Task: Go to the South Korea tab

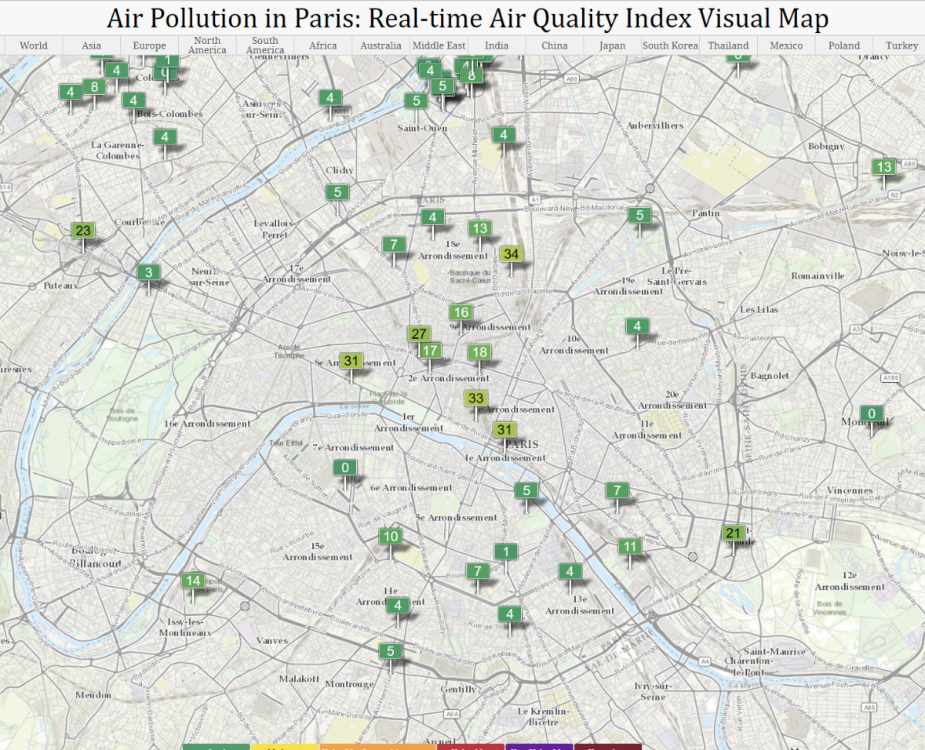Action: (670, 46)
